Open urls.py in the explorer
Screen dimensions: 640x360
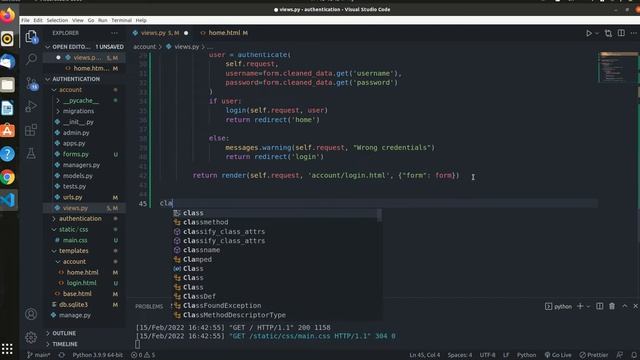73,197
